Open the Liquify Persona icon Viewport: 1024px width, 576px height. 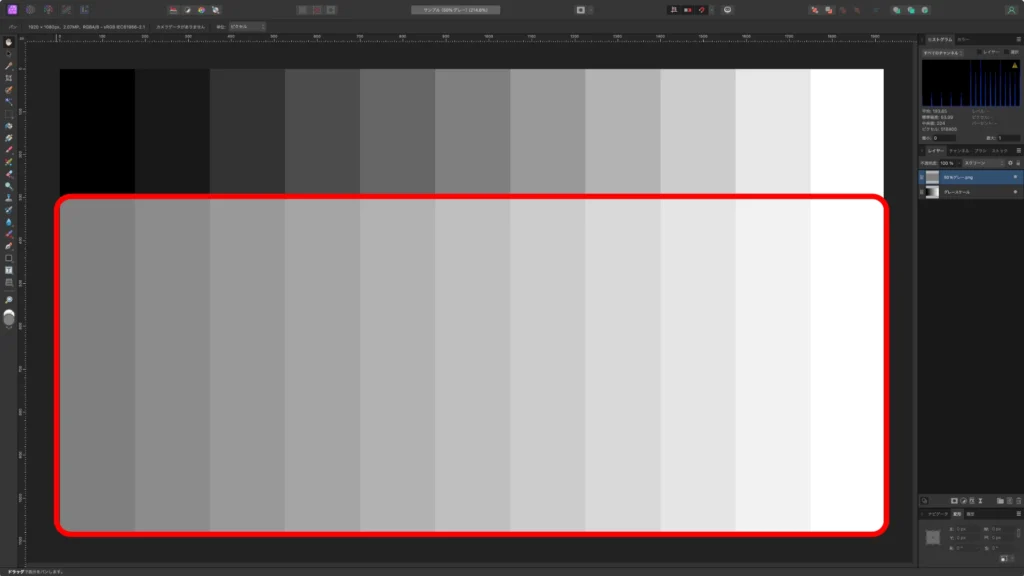pyautogui.click(x=30, y=10)
